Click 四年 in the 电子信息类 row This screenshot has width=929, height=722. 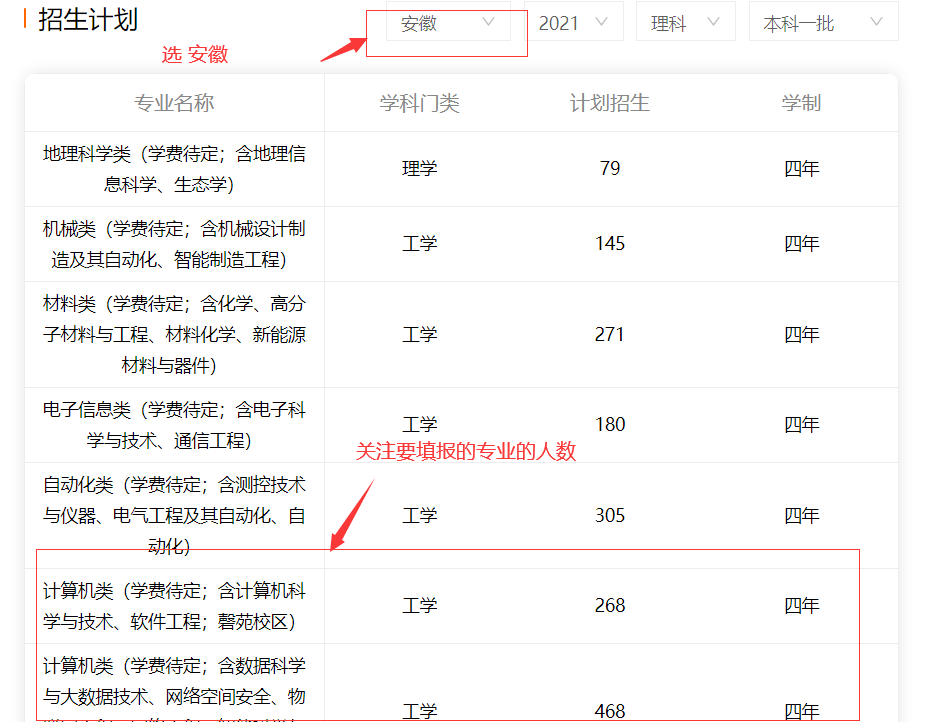[x=802, y=425]
